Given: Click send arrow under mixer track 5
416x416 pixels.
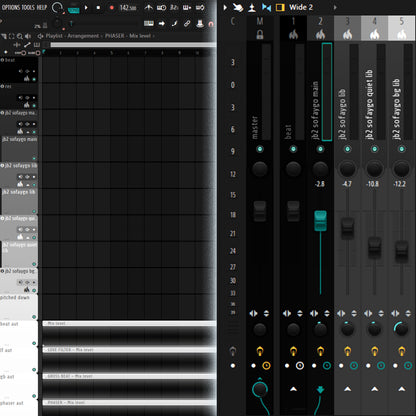Looking at the screenshot, I should click(402, 389).
